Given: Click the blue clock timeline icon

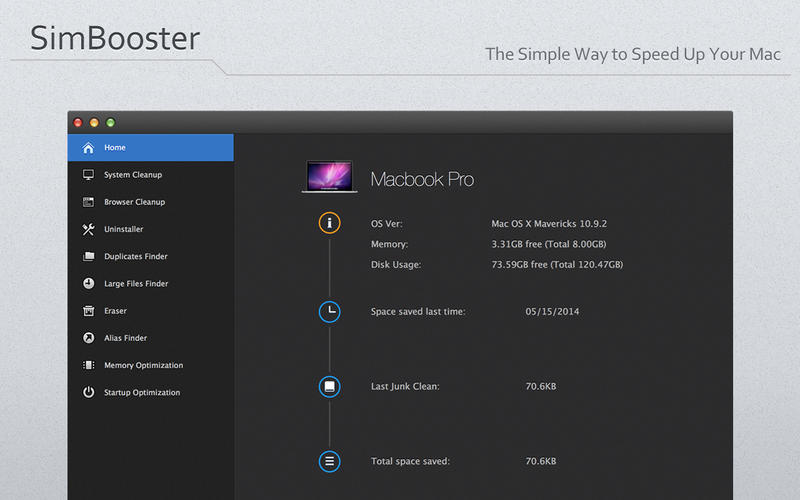Looking at the screenshot, I should pos(330,312).
